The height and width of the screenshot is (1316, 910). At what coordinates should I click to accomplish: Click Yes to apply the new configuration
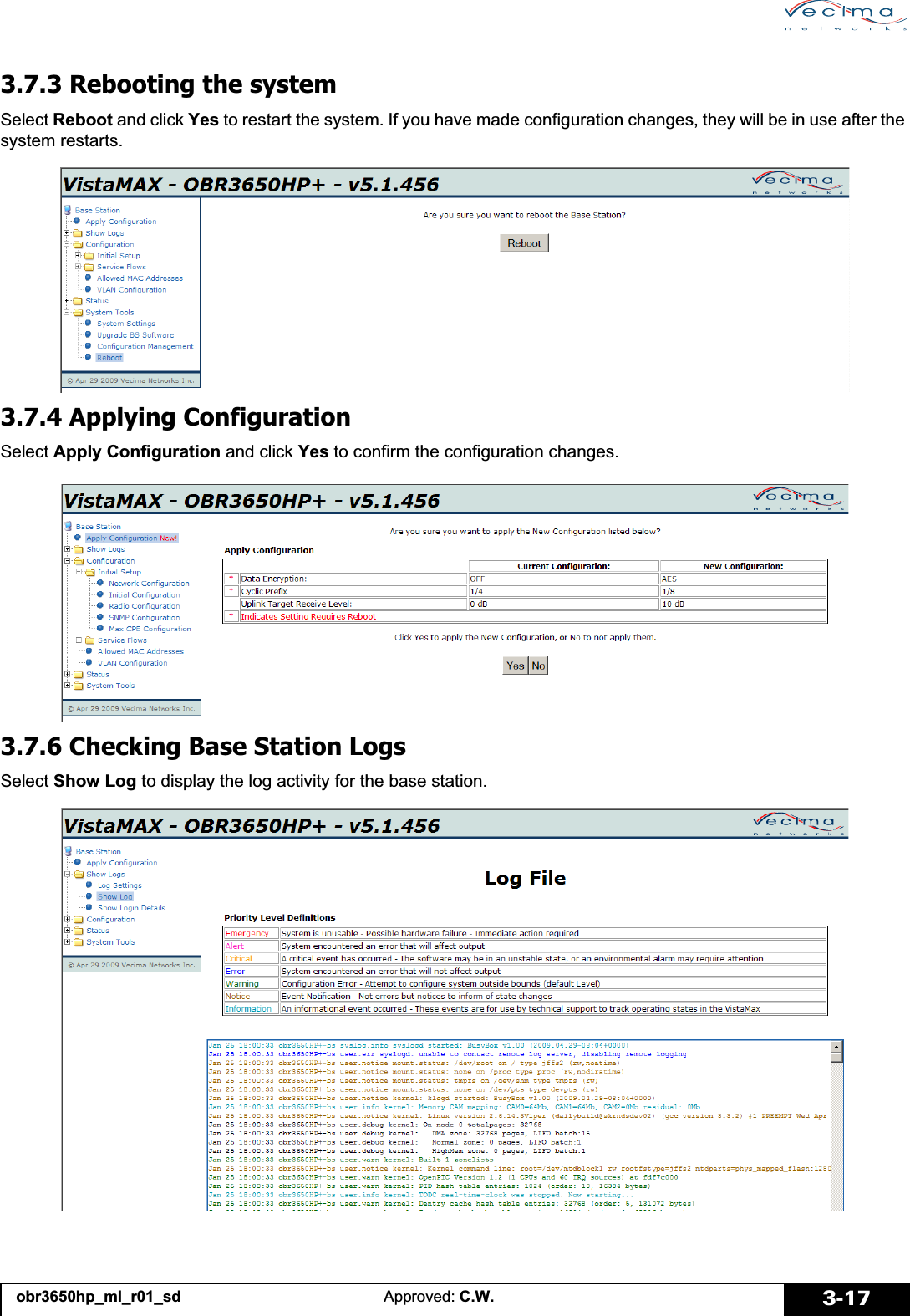pos(516,666)
